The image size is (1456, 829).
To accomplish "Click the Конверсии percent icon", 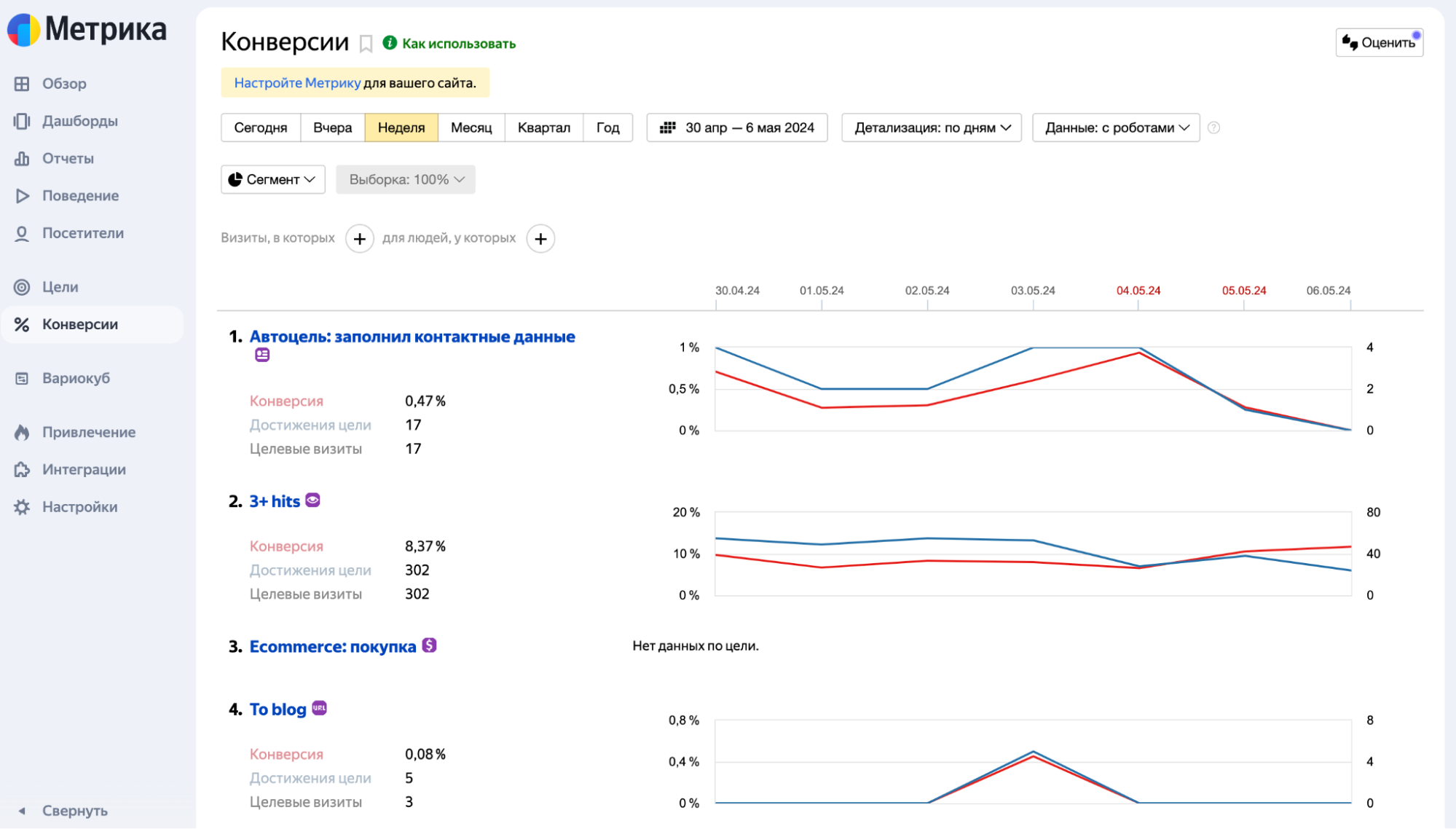I will click(x=22, y=324).
